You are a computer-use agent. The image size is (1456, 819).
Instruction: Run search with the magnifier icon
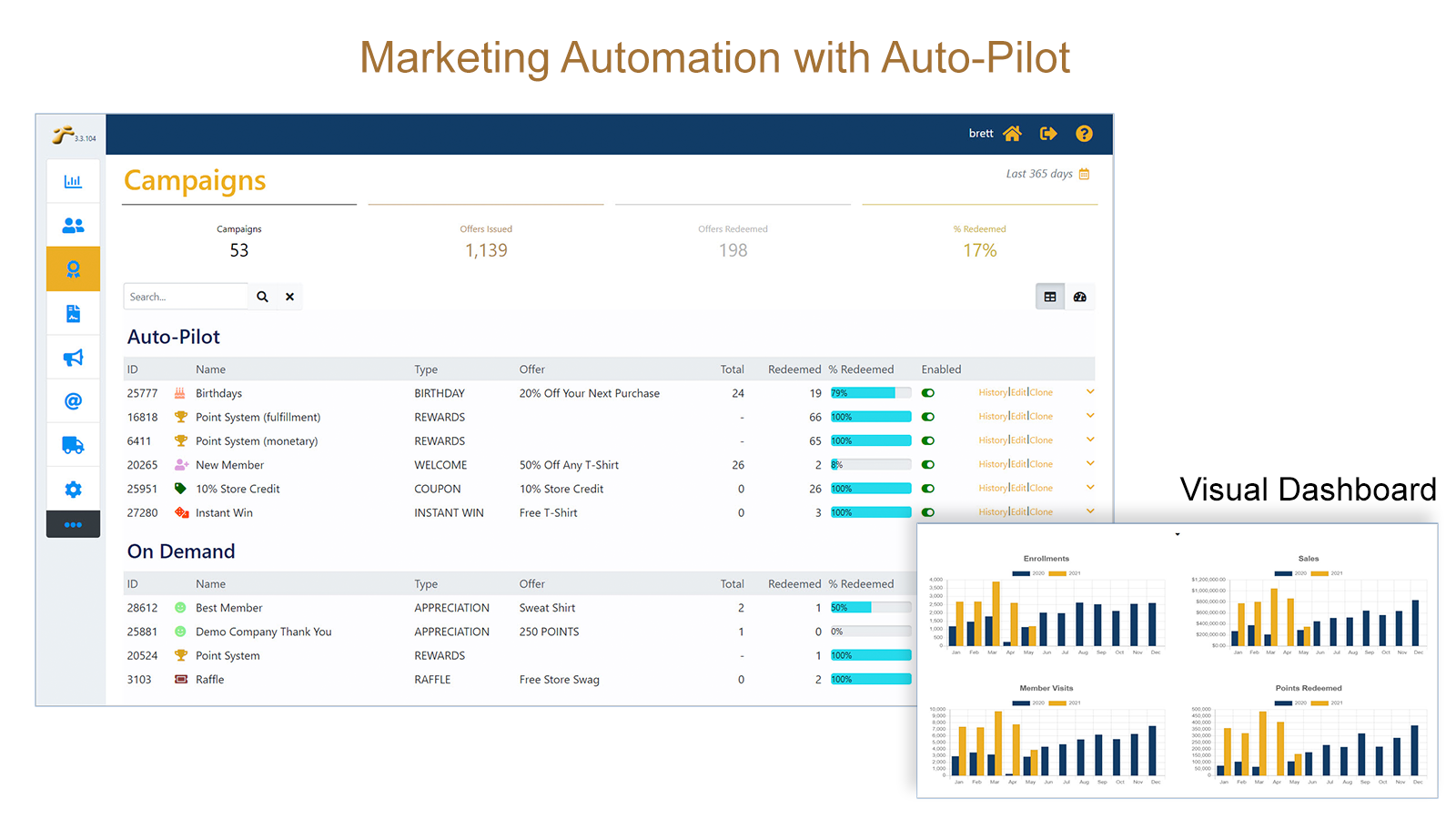[262, 297]
